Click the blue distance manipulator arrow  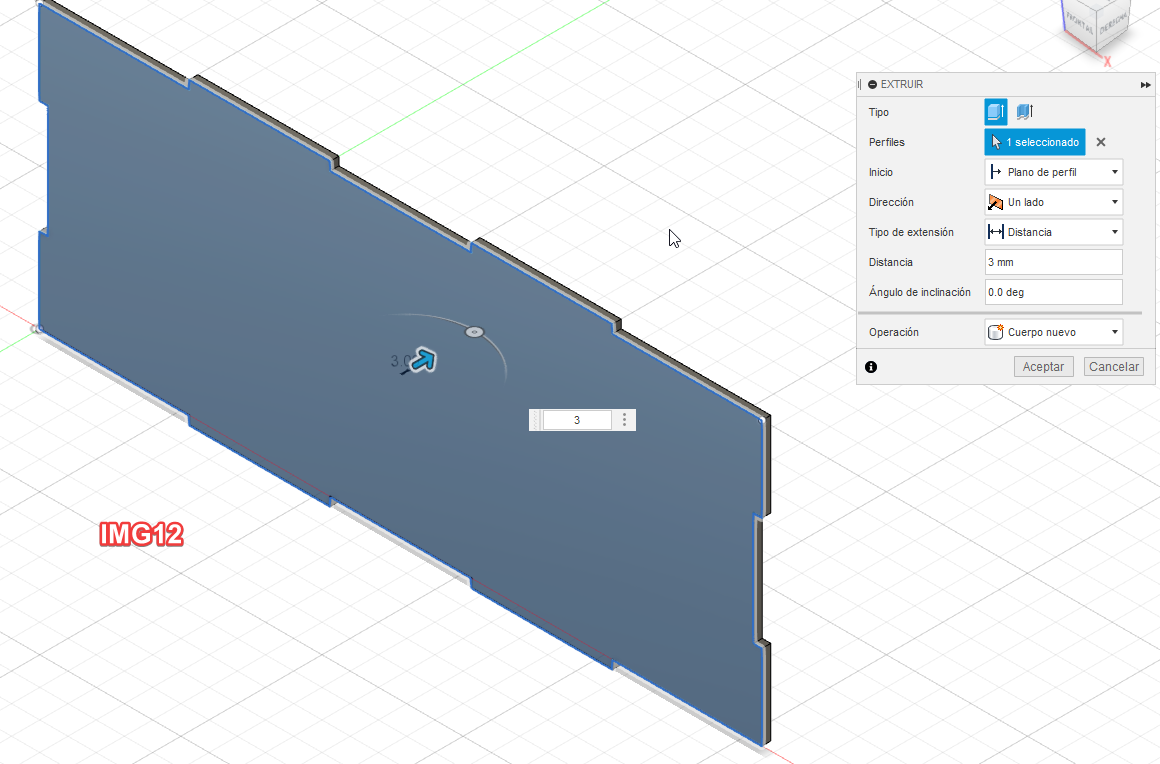423,361
